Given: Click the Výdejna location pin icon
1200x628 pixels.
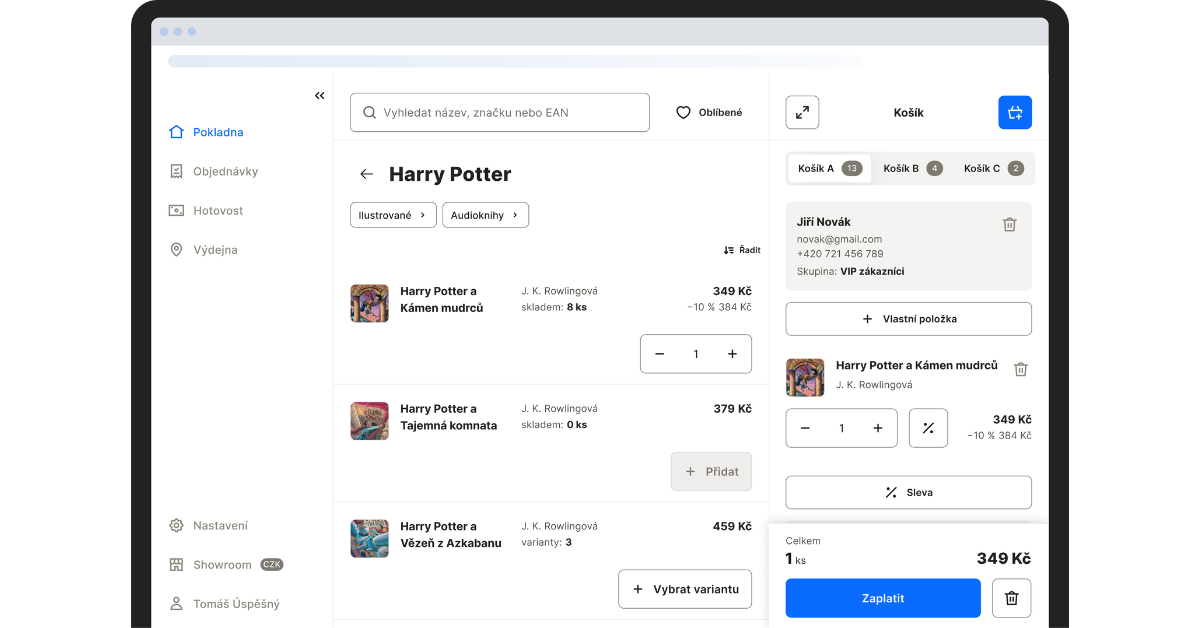Looking at the screenshot, I should click(177, 250).
